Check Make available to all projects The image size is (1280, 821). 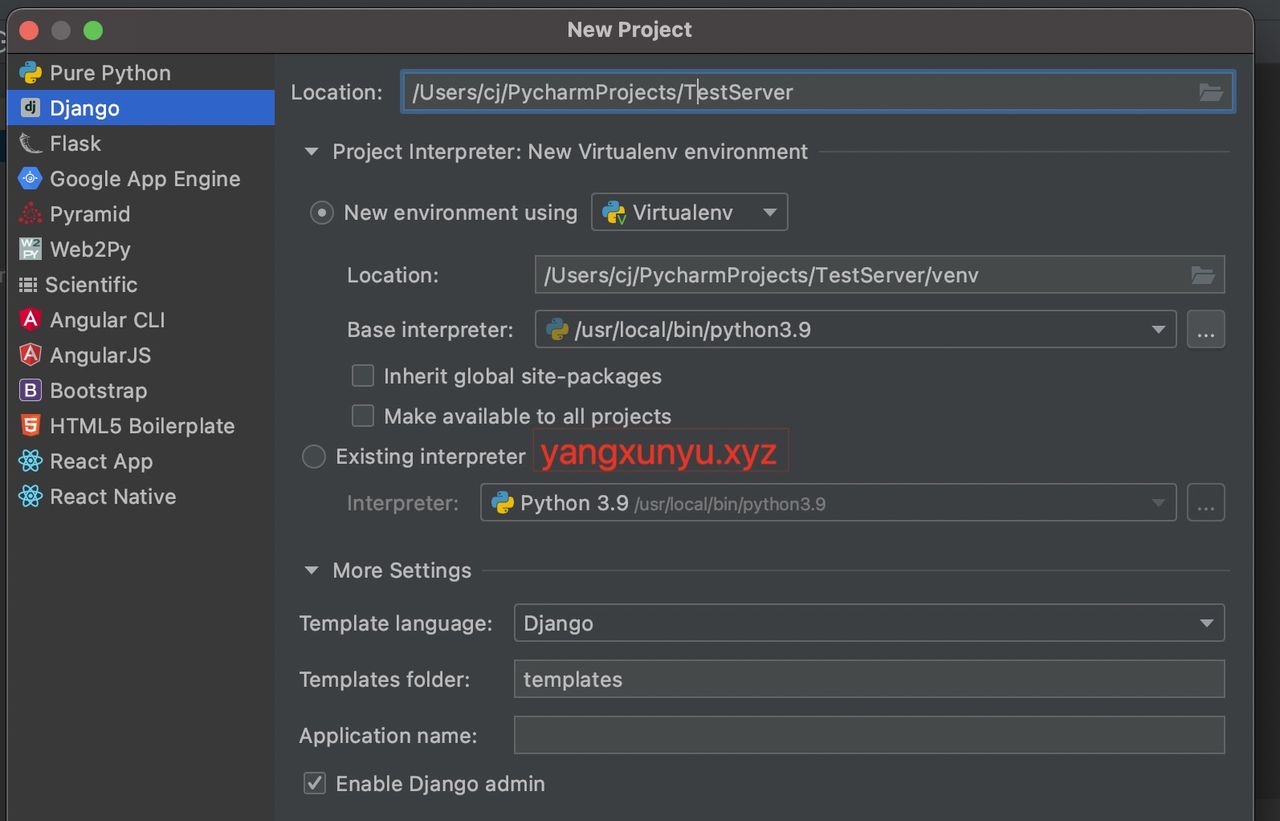(363, 416)
